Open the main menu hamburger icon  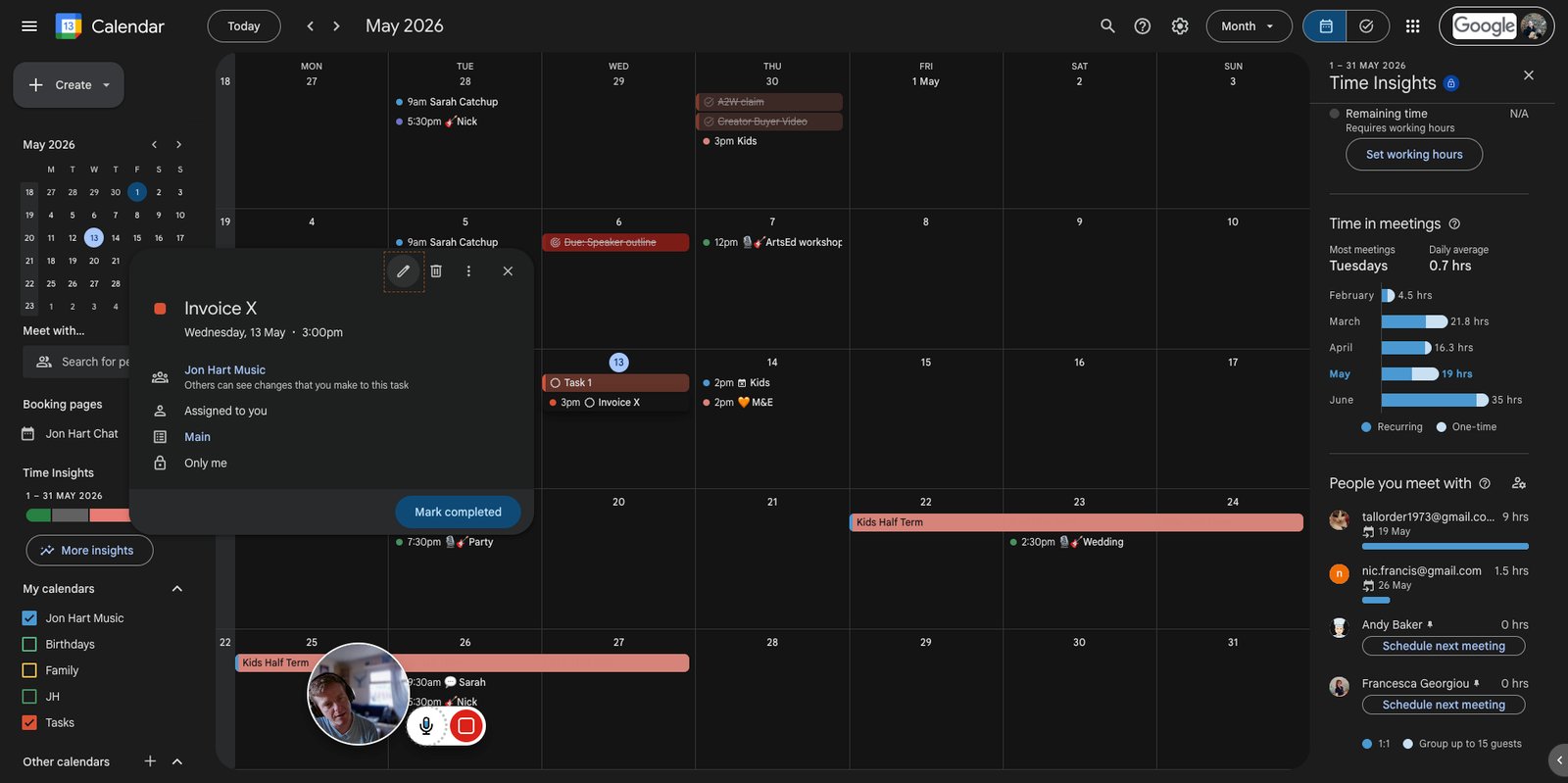[x=29, y=26]
